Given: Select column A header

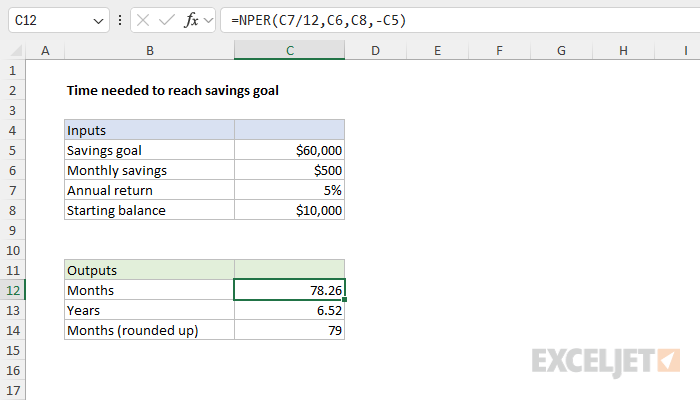Looking at the screenshot, I should [x=45, y=50].
